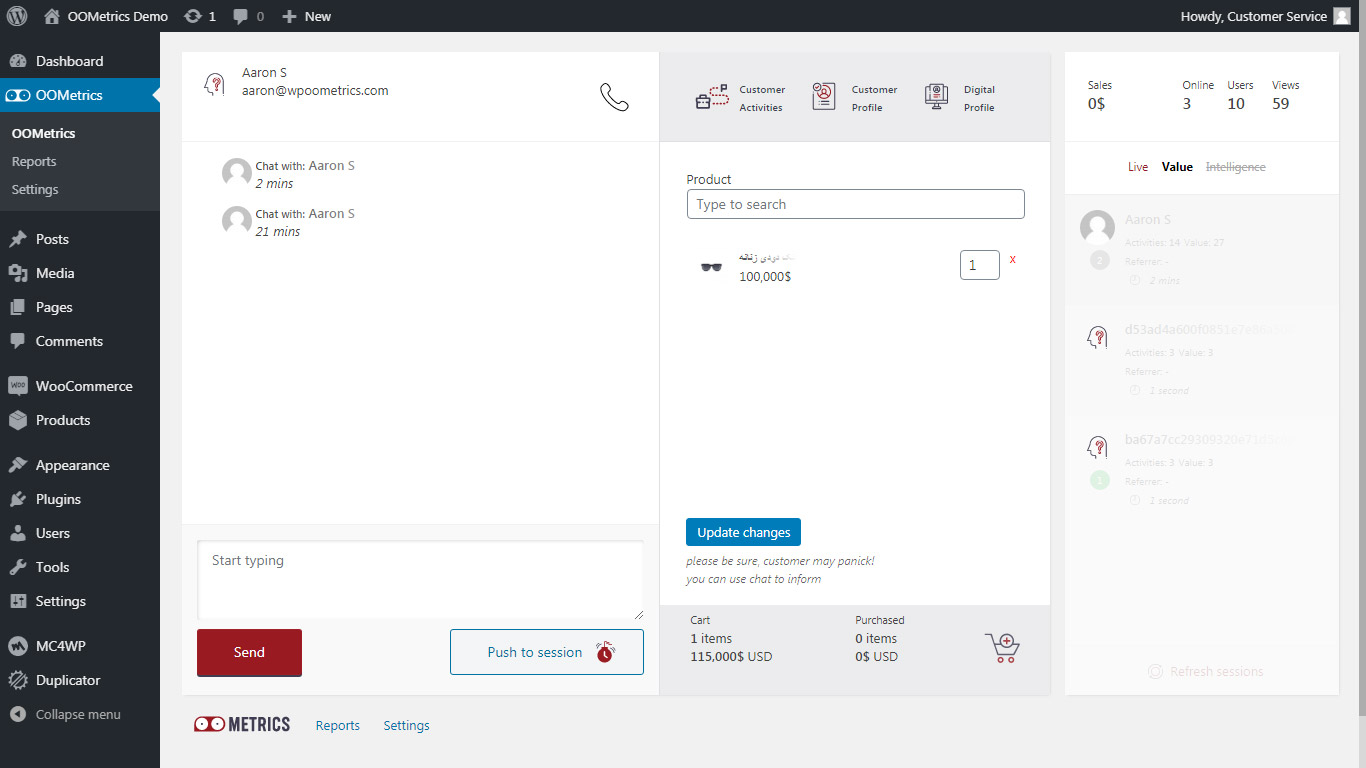Open the Customer Activities tab
Viewport: 1366px width, 768px height.
(x=740, y=98)
